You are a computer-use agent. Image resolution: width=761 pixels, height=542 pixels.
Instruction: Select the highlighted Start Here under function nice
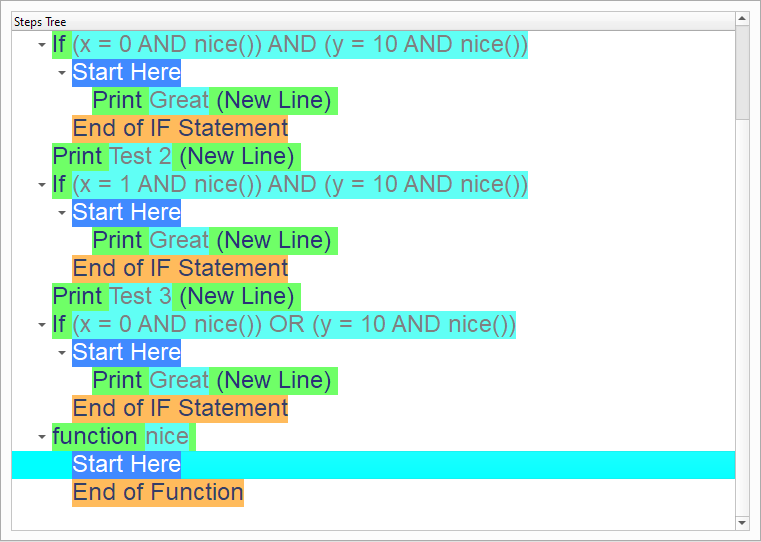click(x=126, y=465)
